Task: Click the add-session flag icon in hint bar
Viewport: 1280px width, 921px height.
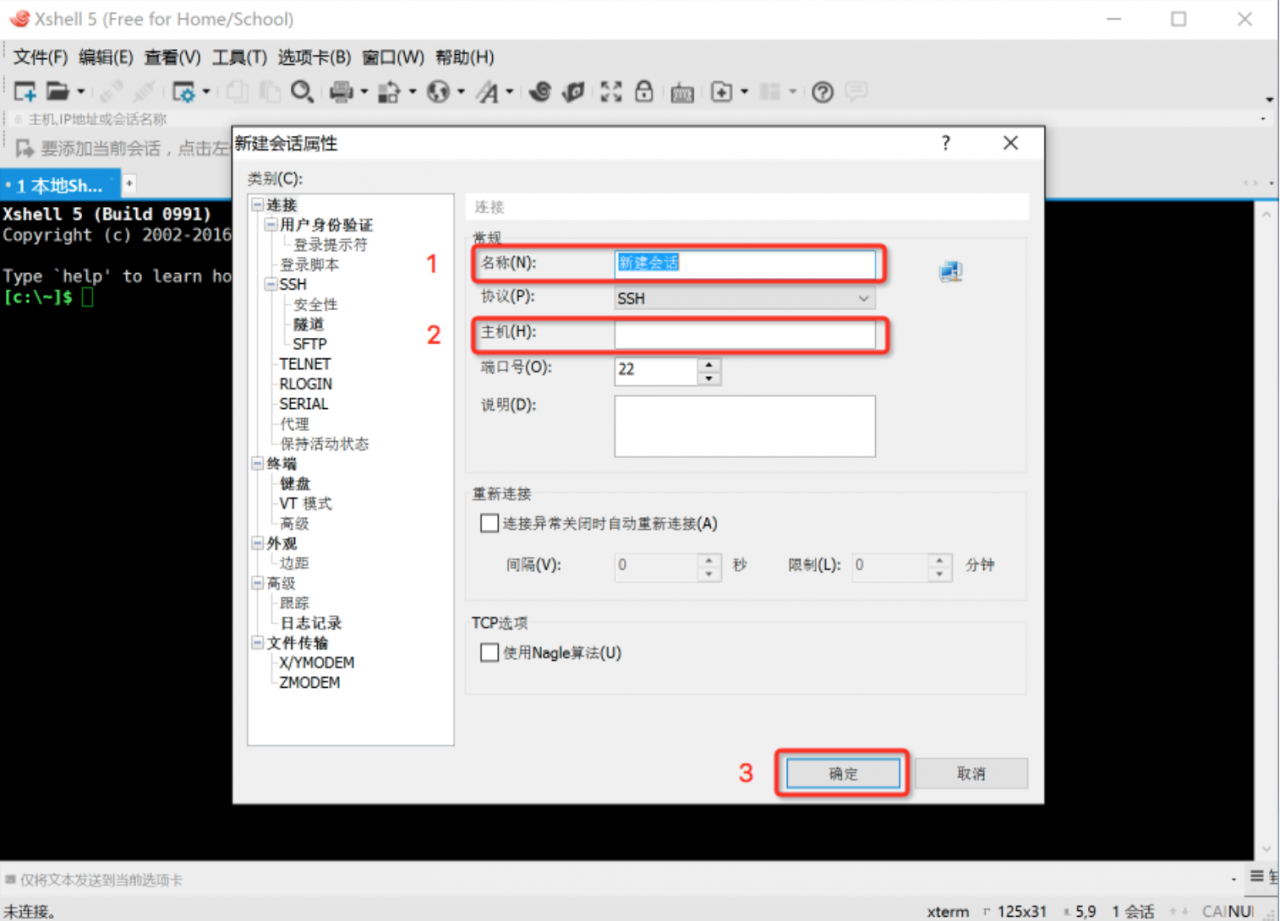Action: click(24, 148)
